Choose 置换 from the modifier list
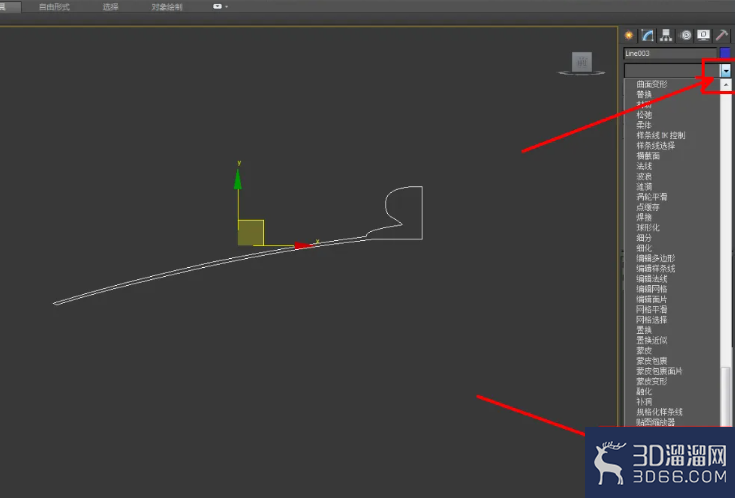 tap(644, 330)
